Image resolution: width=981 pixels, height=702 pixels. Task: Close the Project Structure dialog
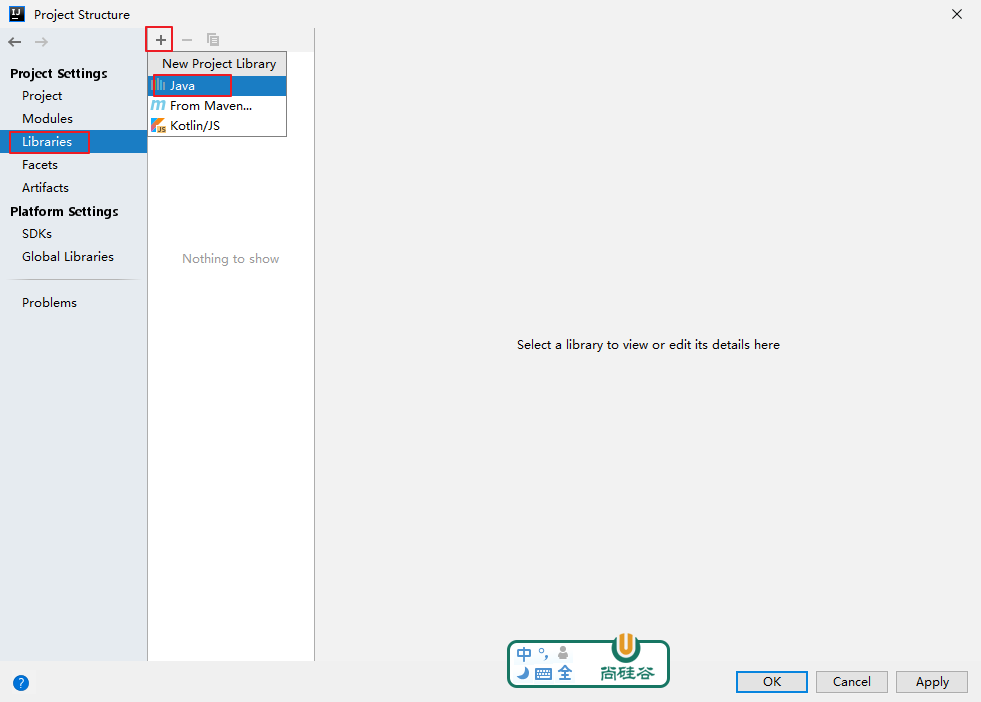click(x=957, y=14)
